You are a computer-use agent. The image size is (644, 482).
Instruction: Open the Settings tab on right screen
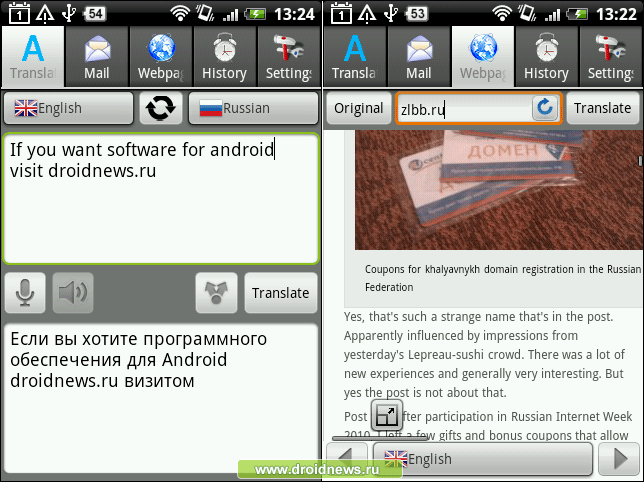610,57
